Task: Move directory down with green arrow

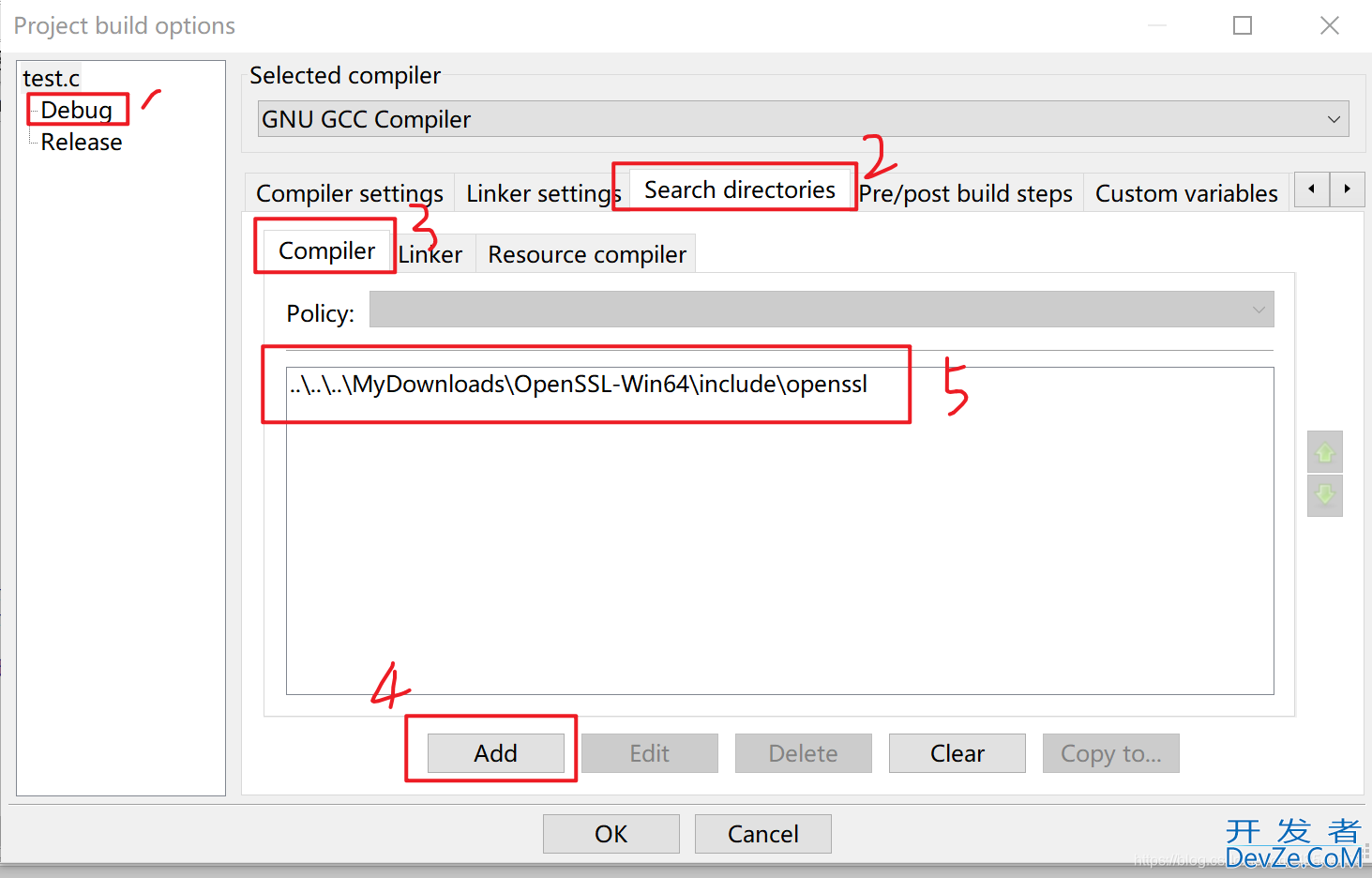Action: [1325, 495]
